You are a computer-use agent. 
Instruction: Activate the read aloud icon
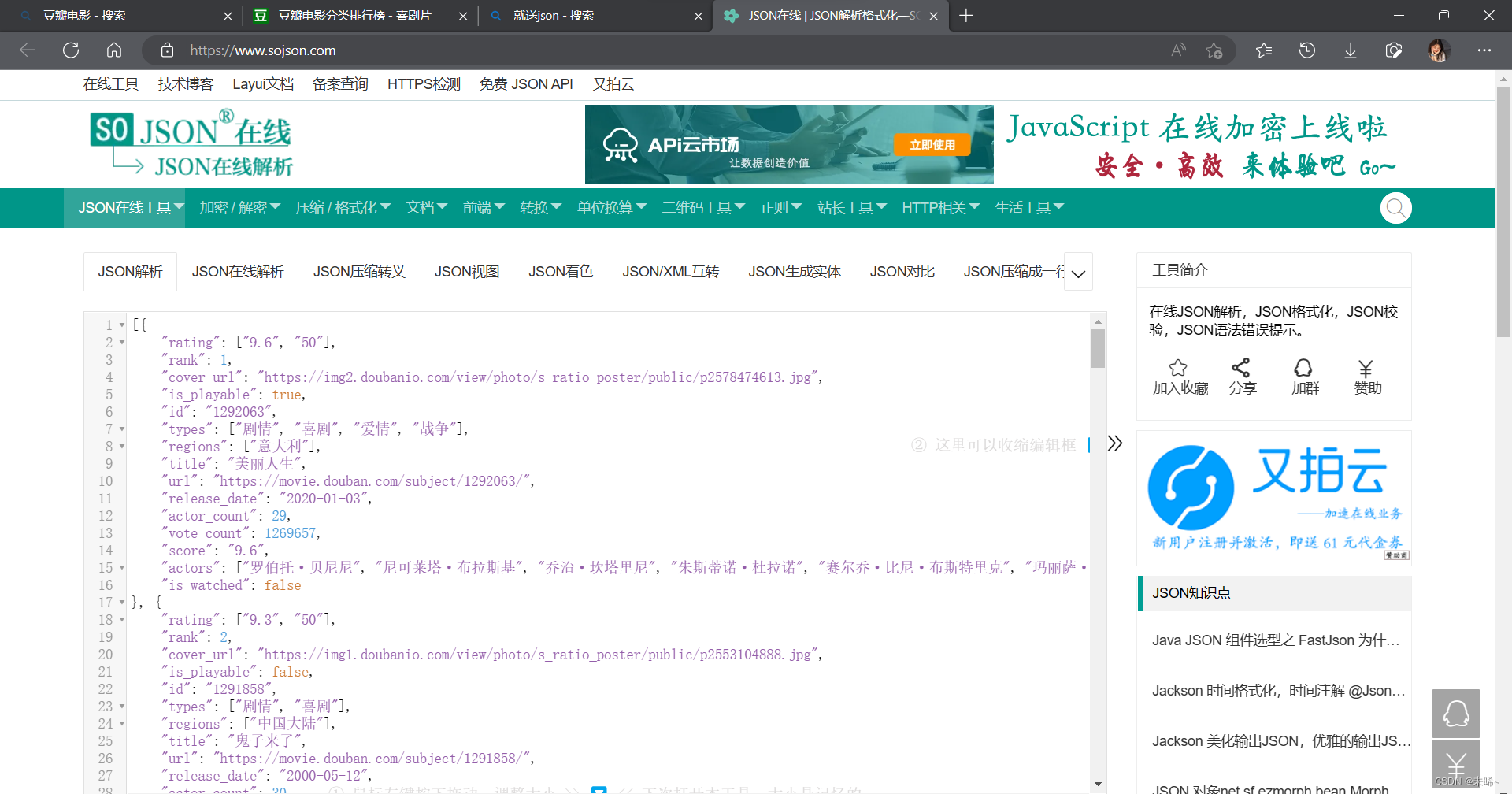1178,50
